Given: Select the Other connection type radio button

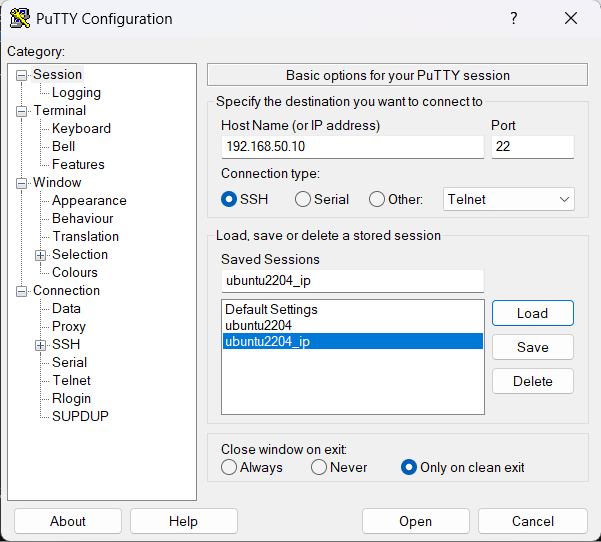Looking at the screenshot, I should click(377, 199).
